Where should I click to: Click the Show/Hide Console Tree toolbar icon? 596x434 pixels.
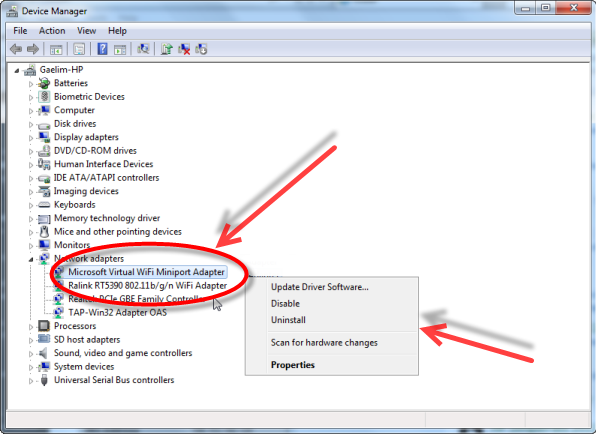point(56,49)
